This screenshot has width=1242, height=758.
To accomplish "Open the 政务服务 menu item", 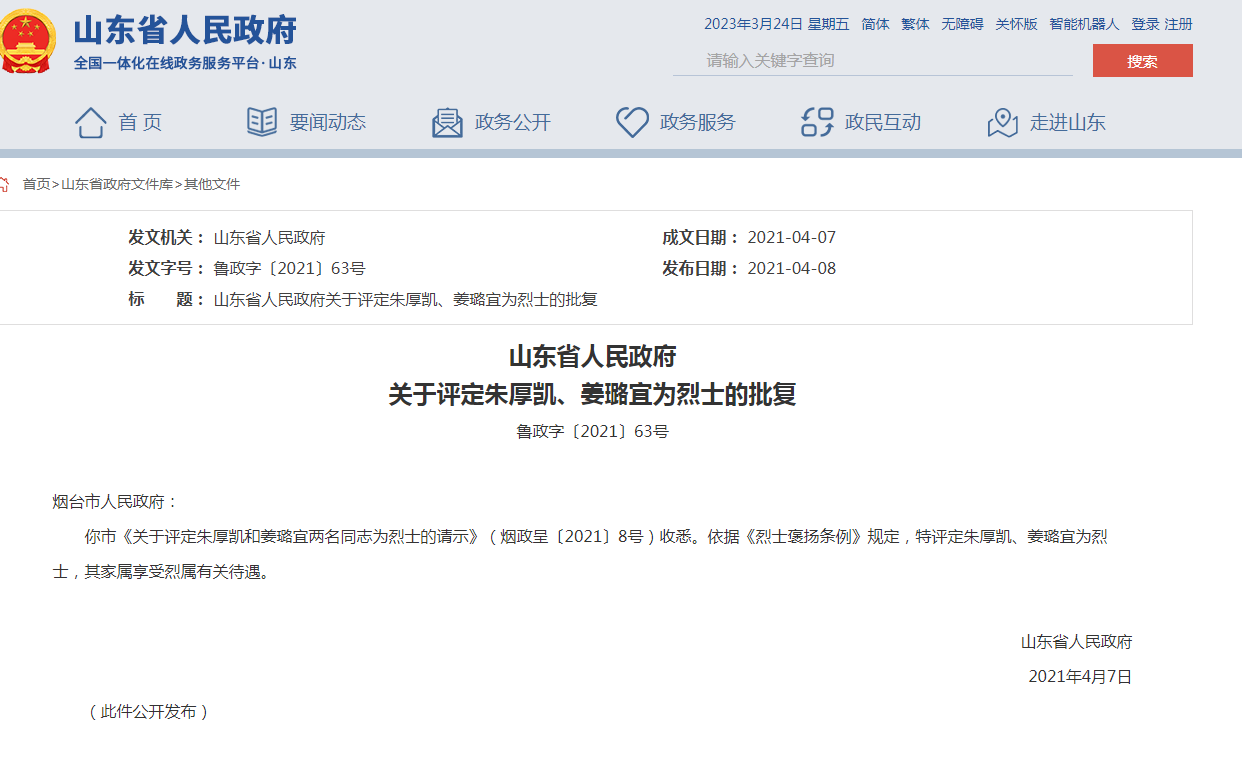I will point(698,122).
